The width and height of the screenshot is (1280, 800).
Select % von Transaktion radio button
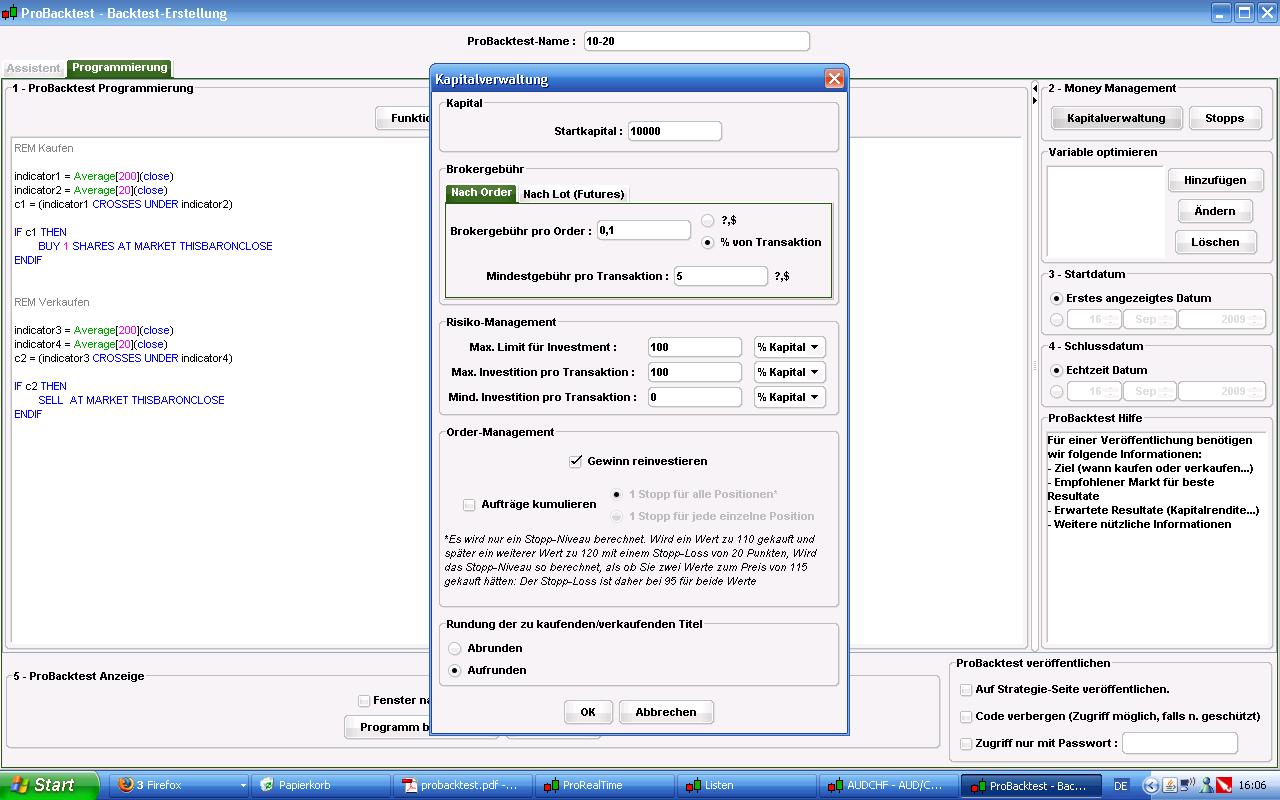tap(708, 242)
